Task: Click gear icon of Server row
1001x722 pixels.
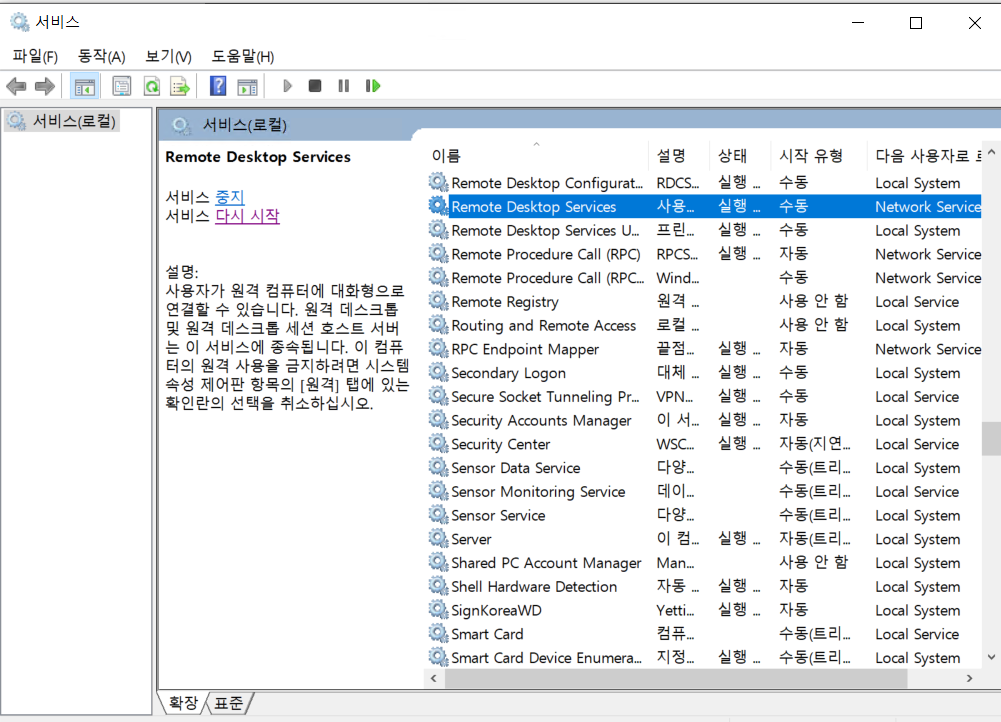Action: (x=438, y=539)
